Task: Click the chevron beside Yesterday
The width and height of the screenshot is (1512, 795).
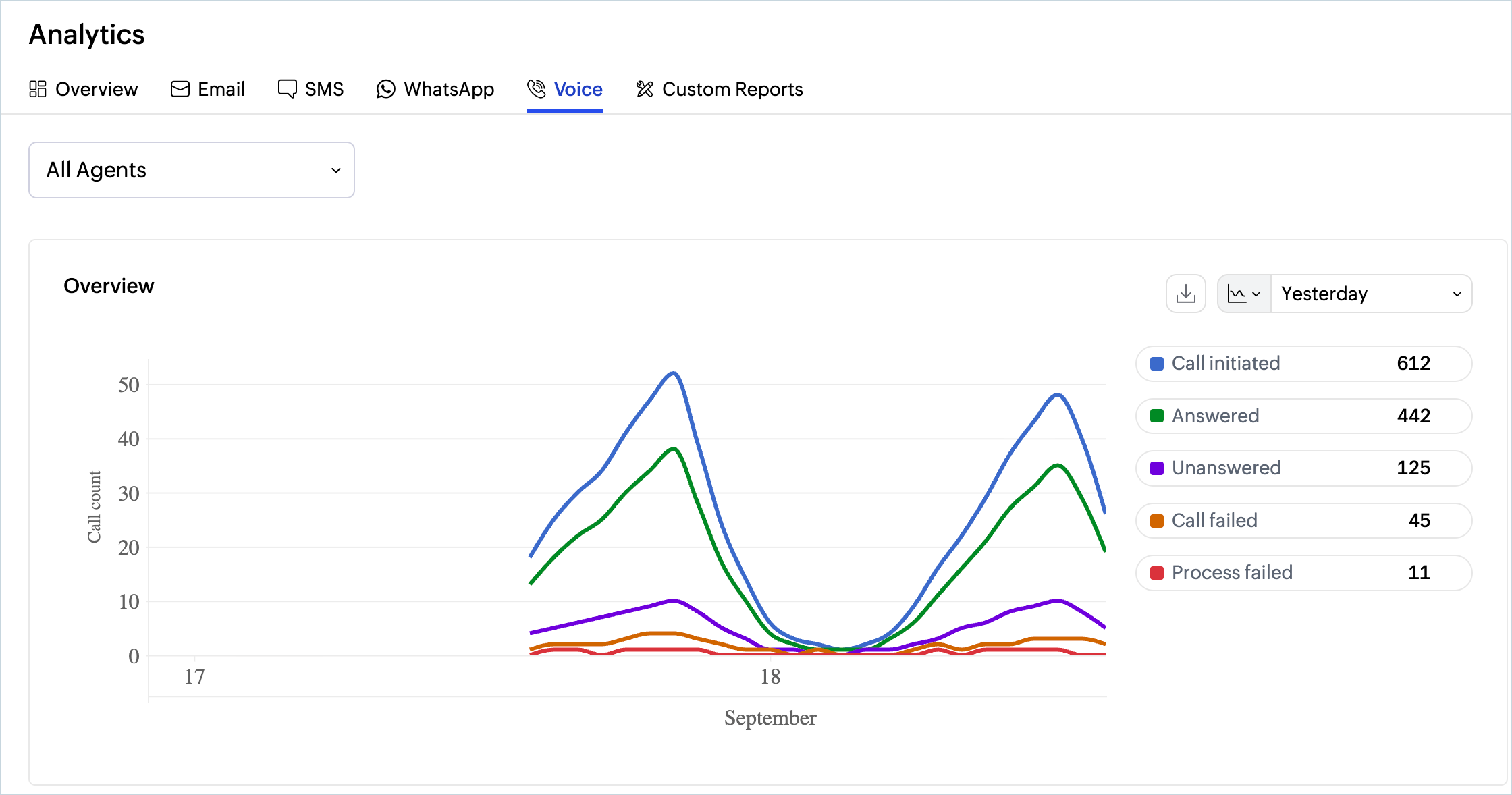Action: tap(1457, 294)
